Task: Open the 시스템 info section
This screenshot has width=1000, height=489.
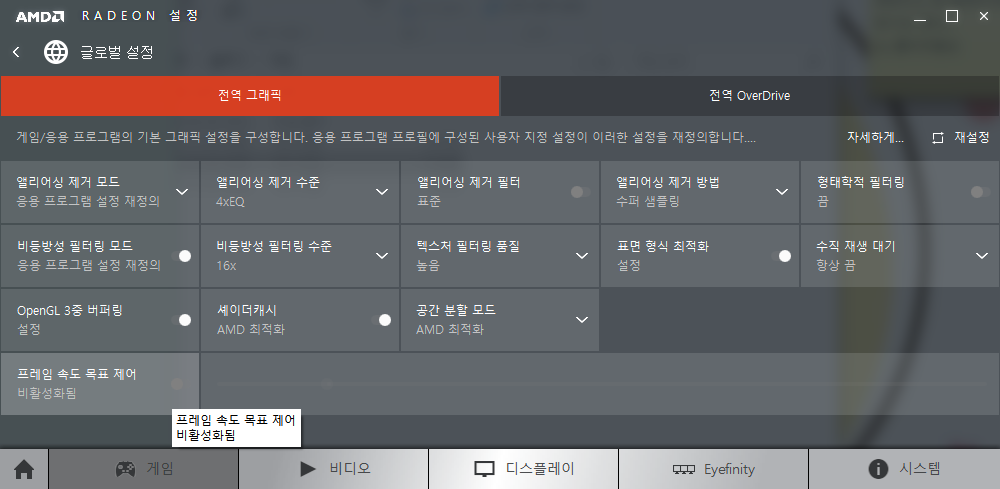Action: [904, 469]
